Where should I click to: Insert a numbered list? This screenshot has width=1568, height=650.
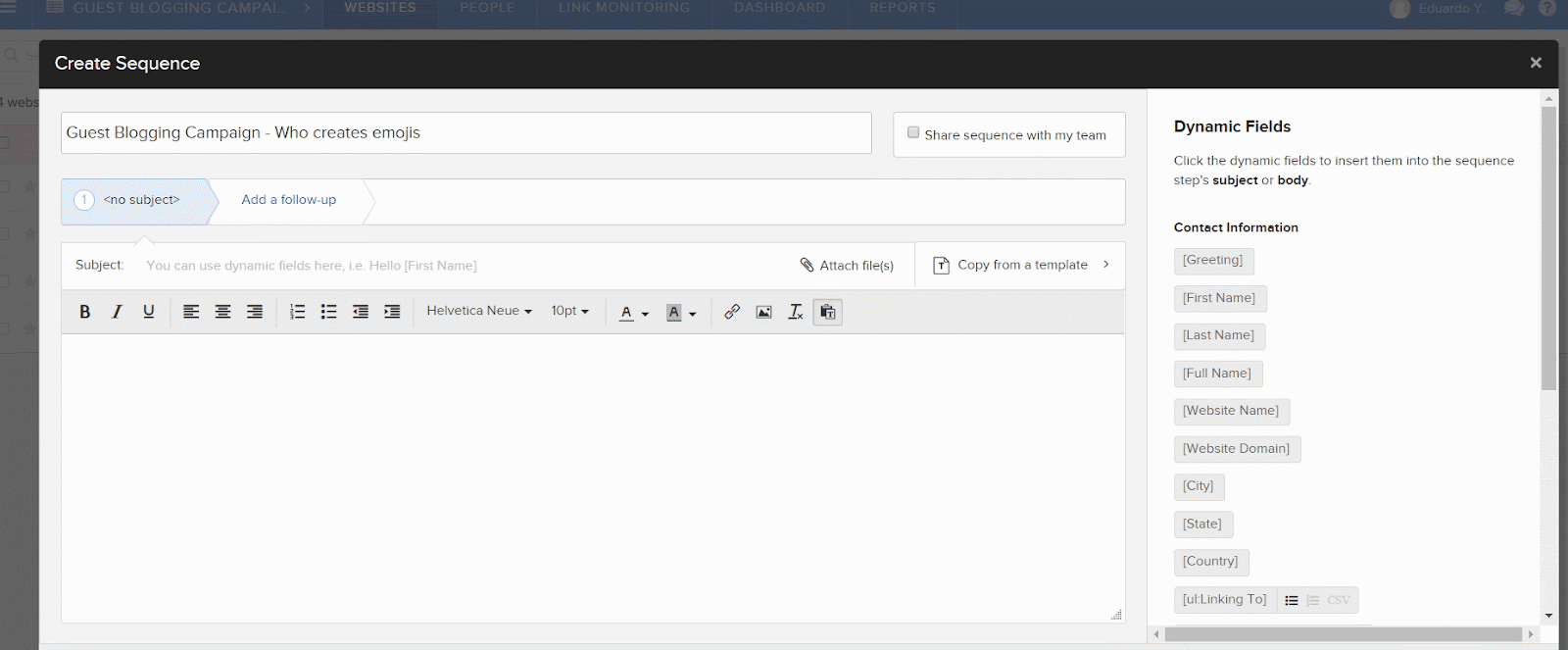pos(297,312)
